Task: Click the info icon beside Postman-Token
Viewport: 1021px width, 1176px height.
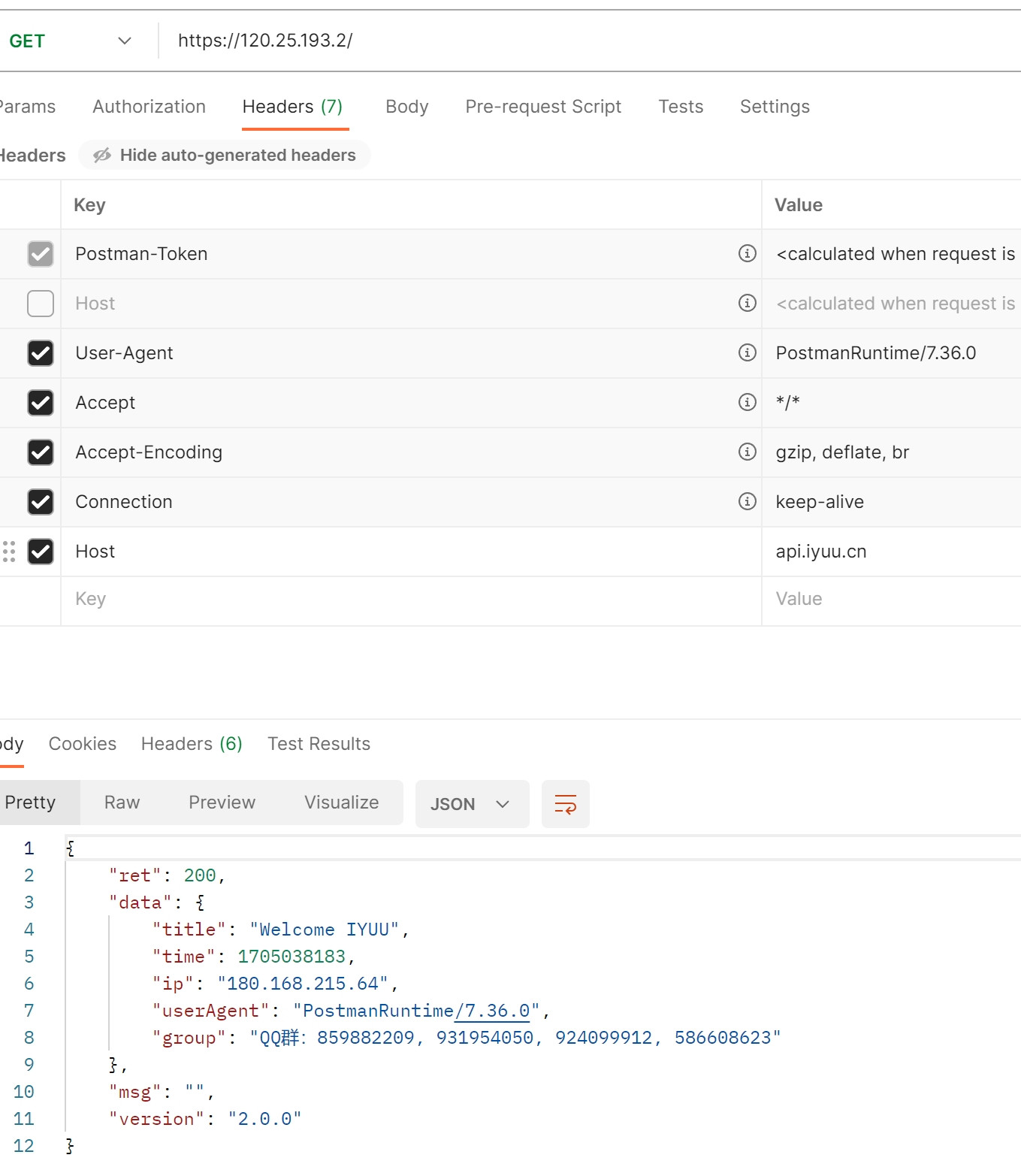Action: point(747,253)
